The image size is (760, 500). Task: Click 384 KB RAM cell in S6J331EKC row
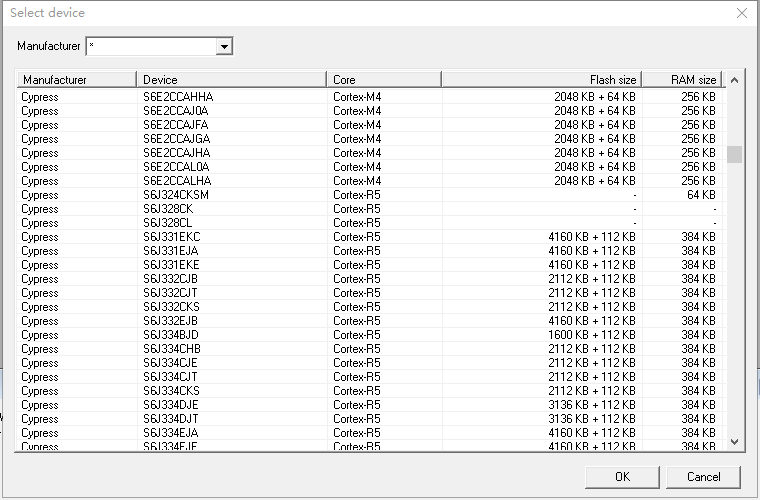coord(698,237)
